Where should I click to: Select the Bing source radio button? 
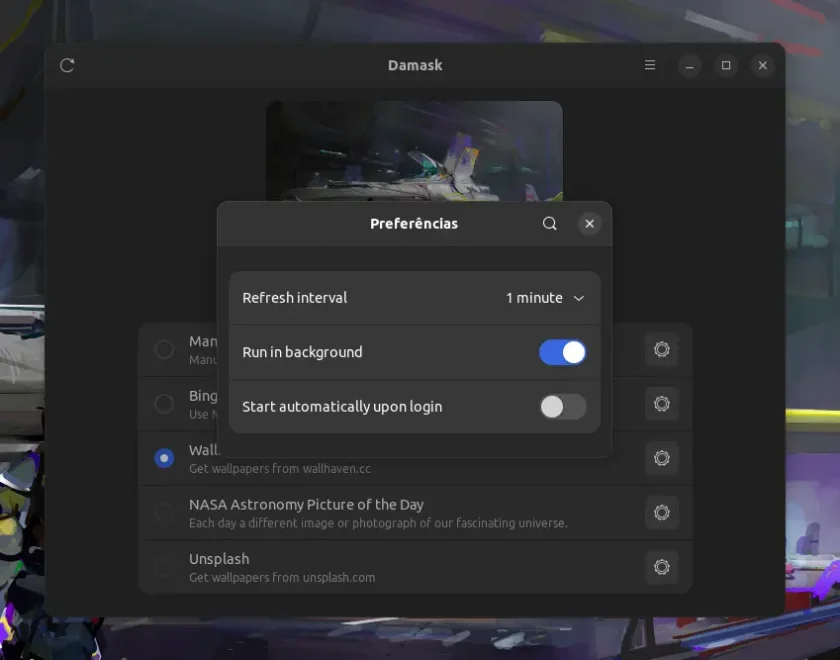[x=164, y=403]
